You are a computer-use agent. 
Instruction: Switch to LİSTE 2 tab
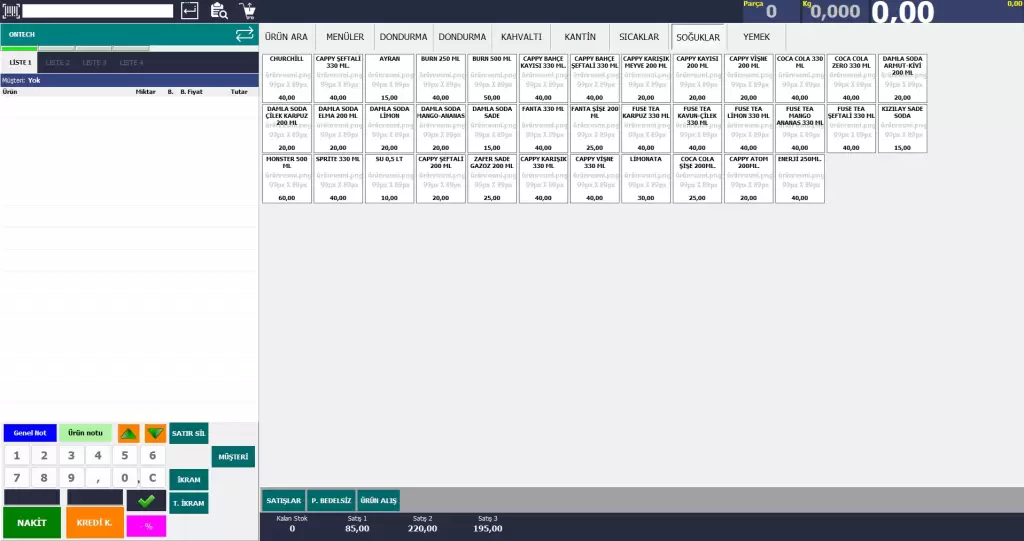click(57, 63)
